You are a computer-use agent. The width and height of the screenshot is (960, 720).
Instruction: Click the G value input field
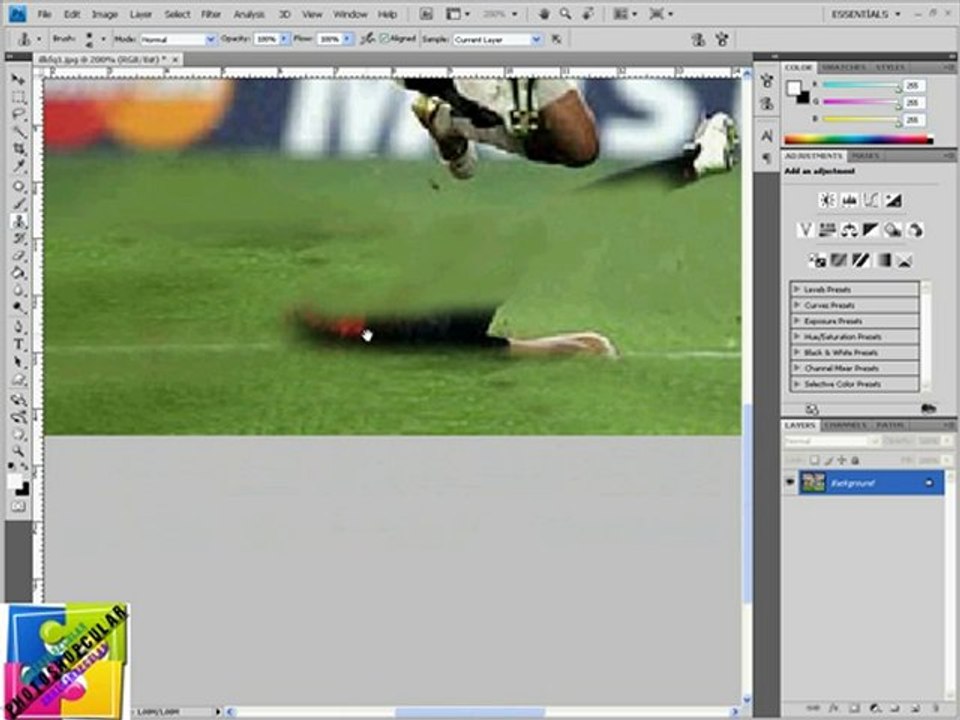[x=913, y=102]
